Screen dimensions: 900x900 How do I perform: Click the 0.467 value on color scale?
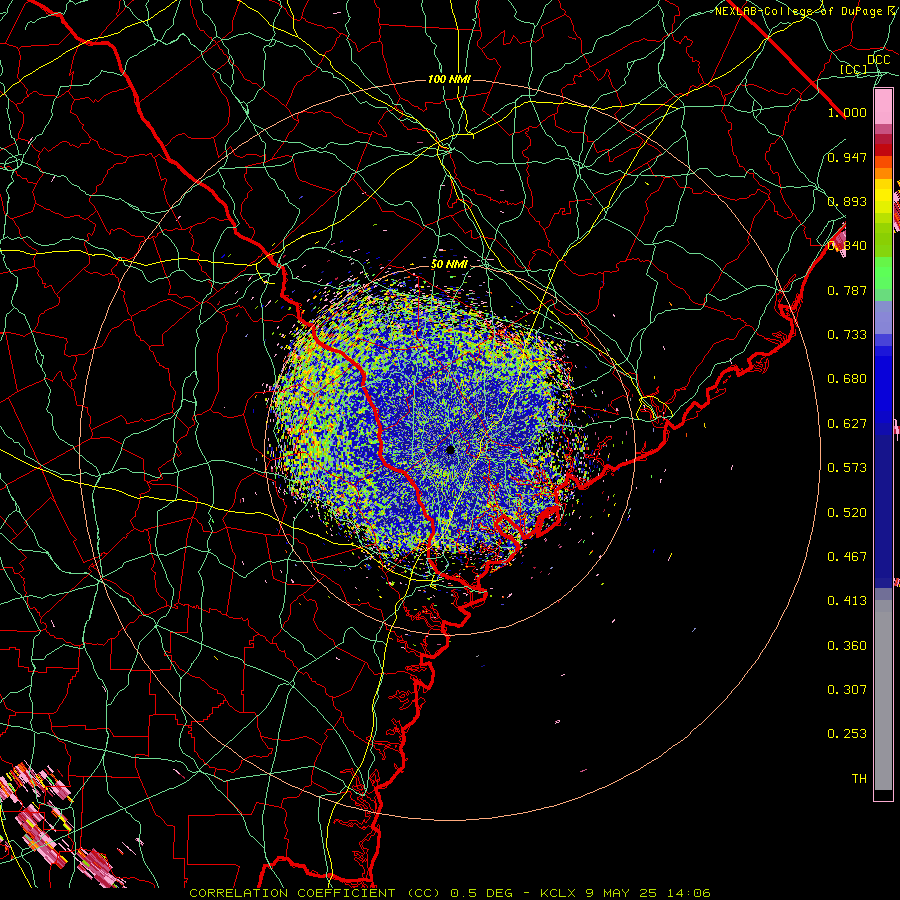pos(847,557)
